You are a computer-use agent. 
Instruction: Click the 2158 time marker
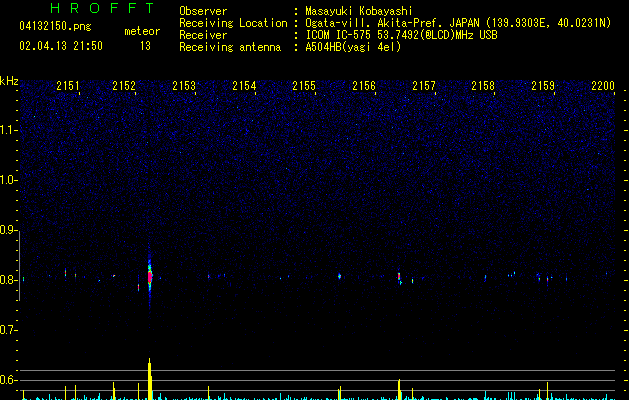pos(483,86)
